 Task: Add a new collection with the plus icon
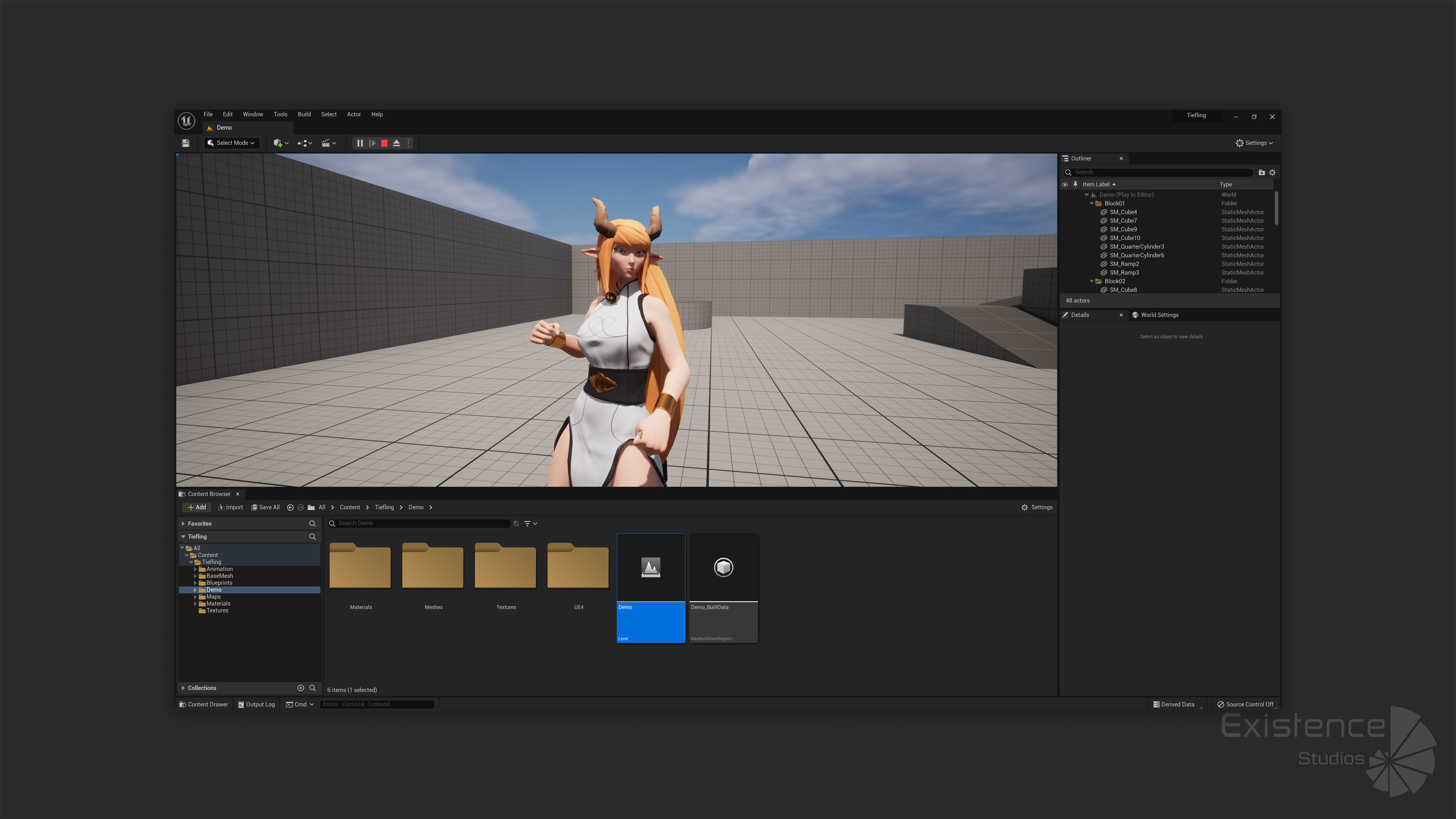(301, 688)
